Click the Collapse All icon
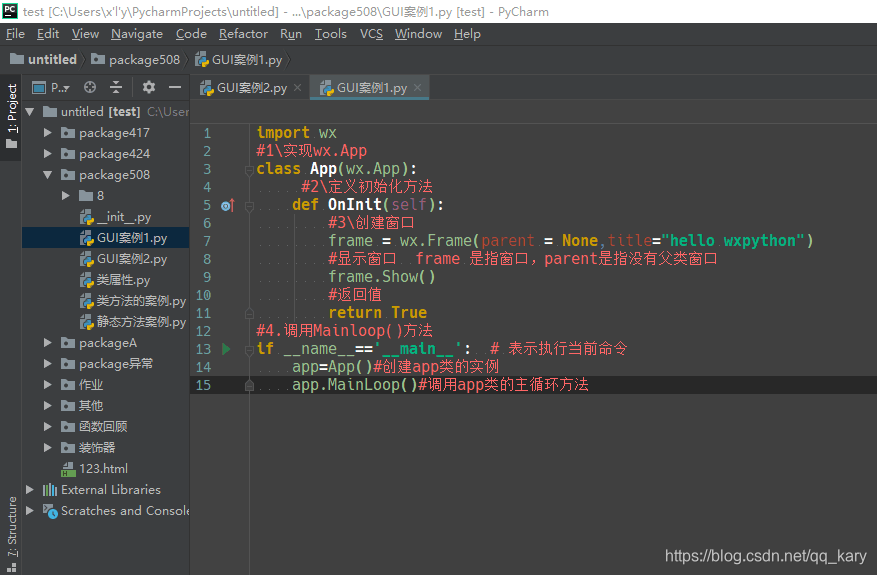 coord(116,87)
